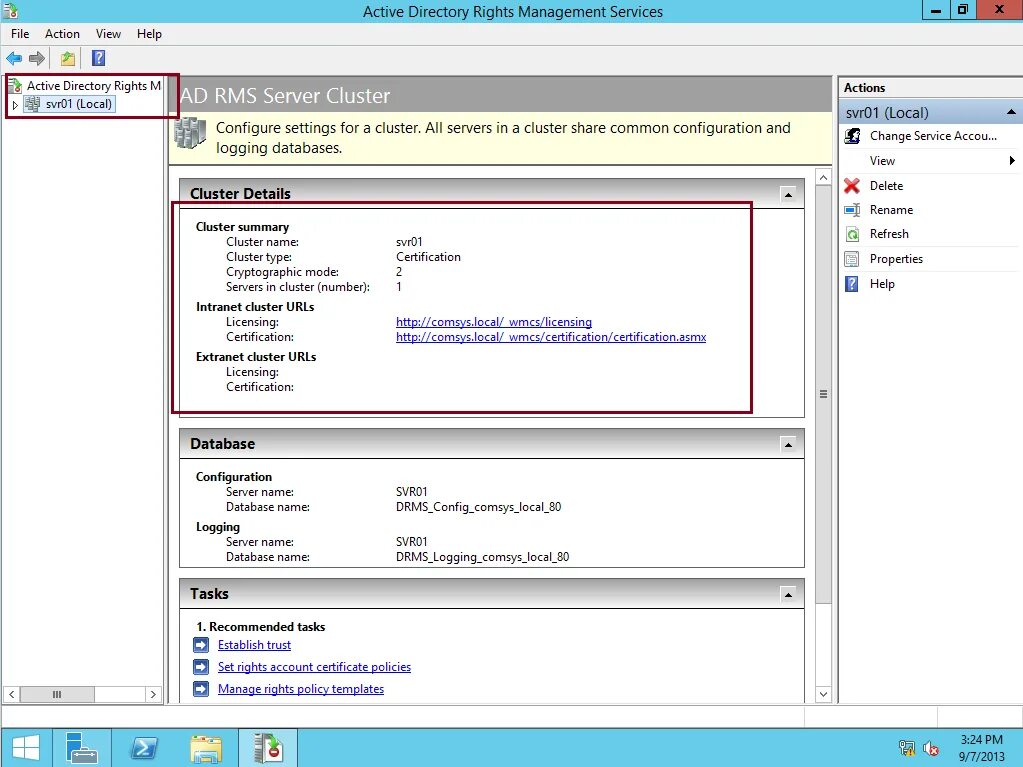Click the main pane scroll down arrow
Screen dimensions: 1023x767
823,695
